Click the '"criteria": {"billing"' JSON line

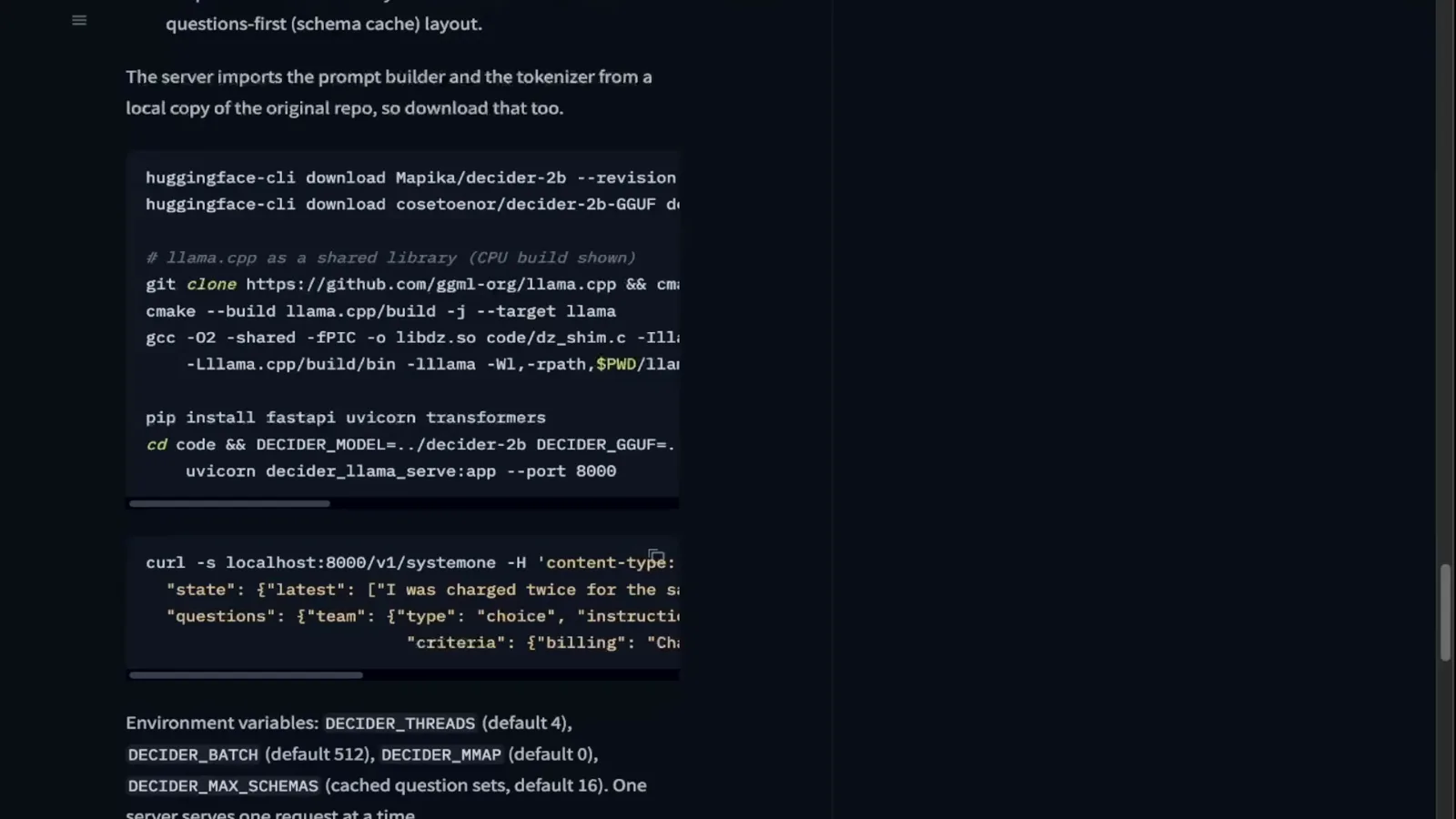coord(542,642)
